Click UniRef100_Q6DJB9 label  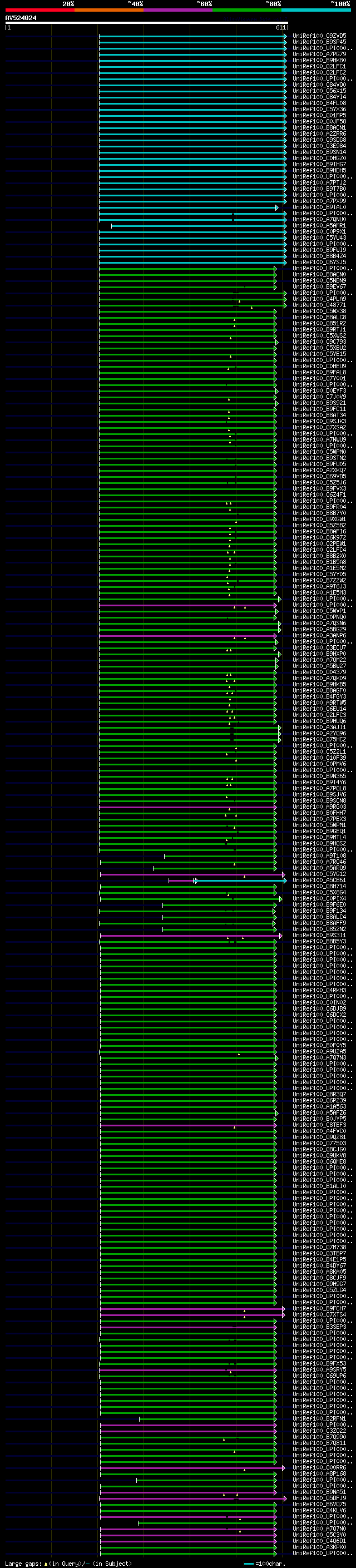tap(319, 1008)
